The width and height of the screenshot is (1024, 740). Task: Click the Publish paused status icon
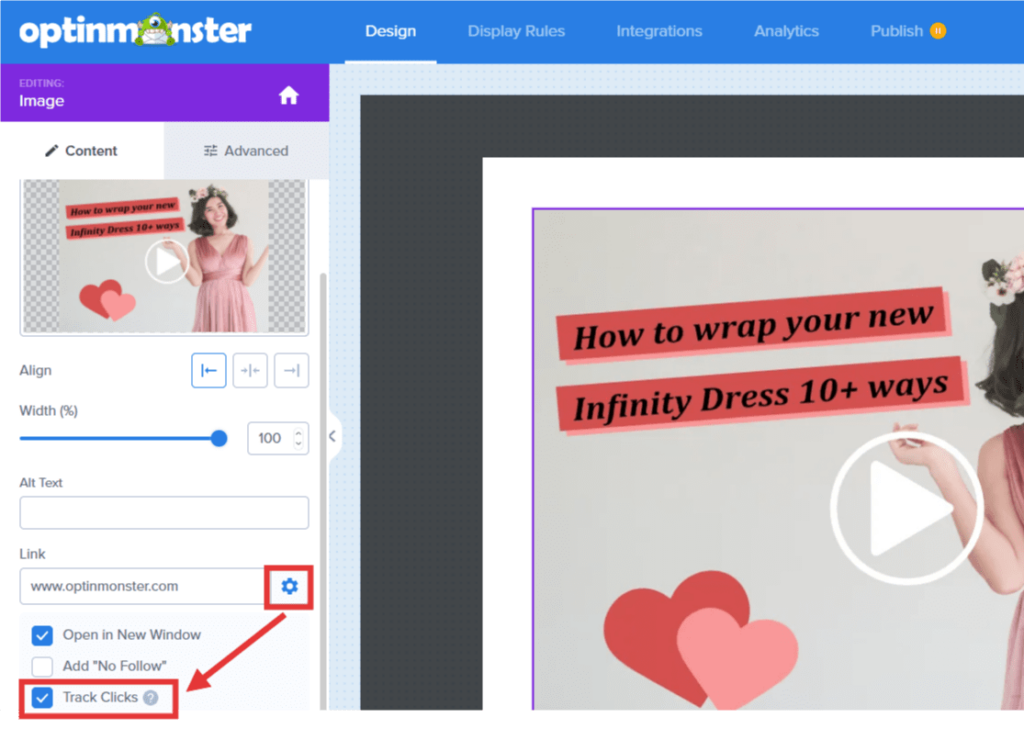coord(938,31)
